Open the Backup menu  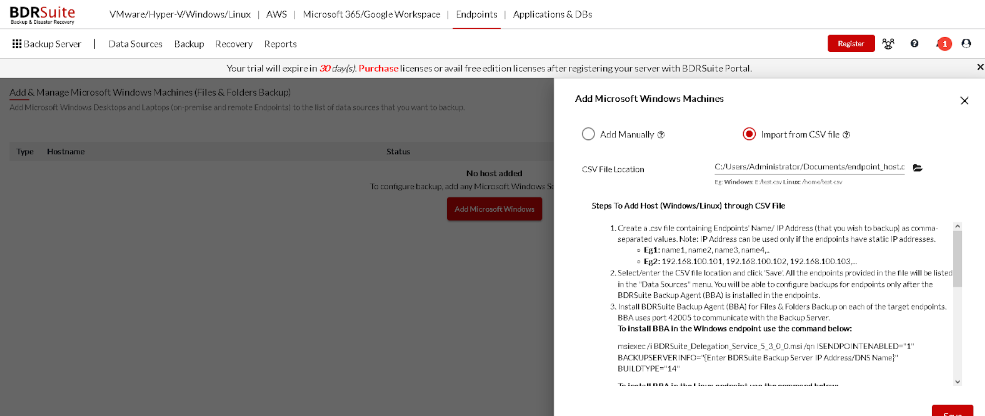click(189, 44)
